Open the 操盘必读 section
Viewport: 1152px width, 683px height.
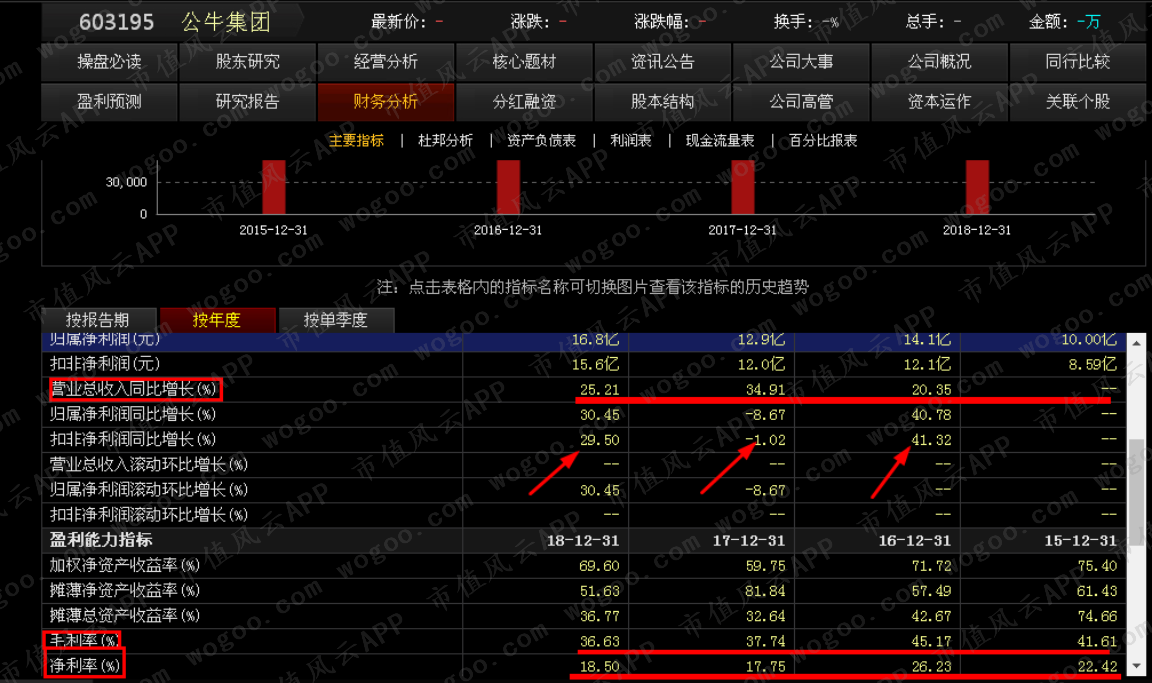(x=109, y=62)
